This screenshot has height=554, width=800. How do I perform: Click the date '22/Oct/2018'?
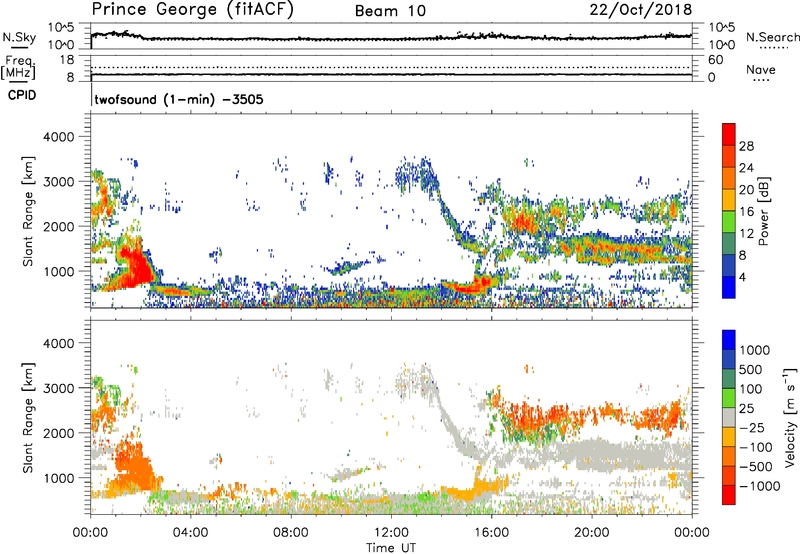641,10
